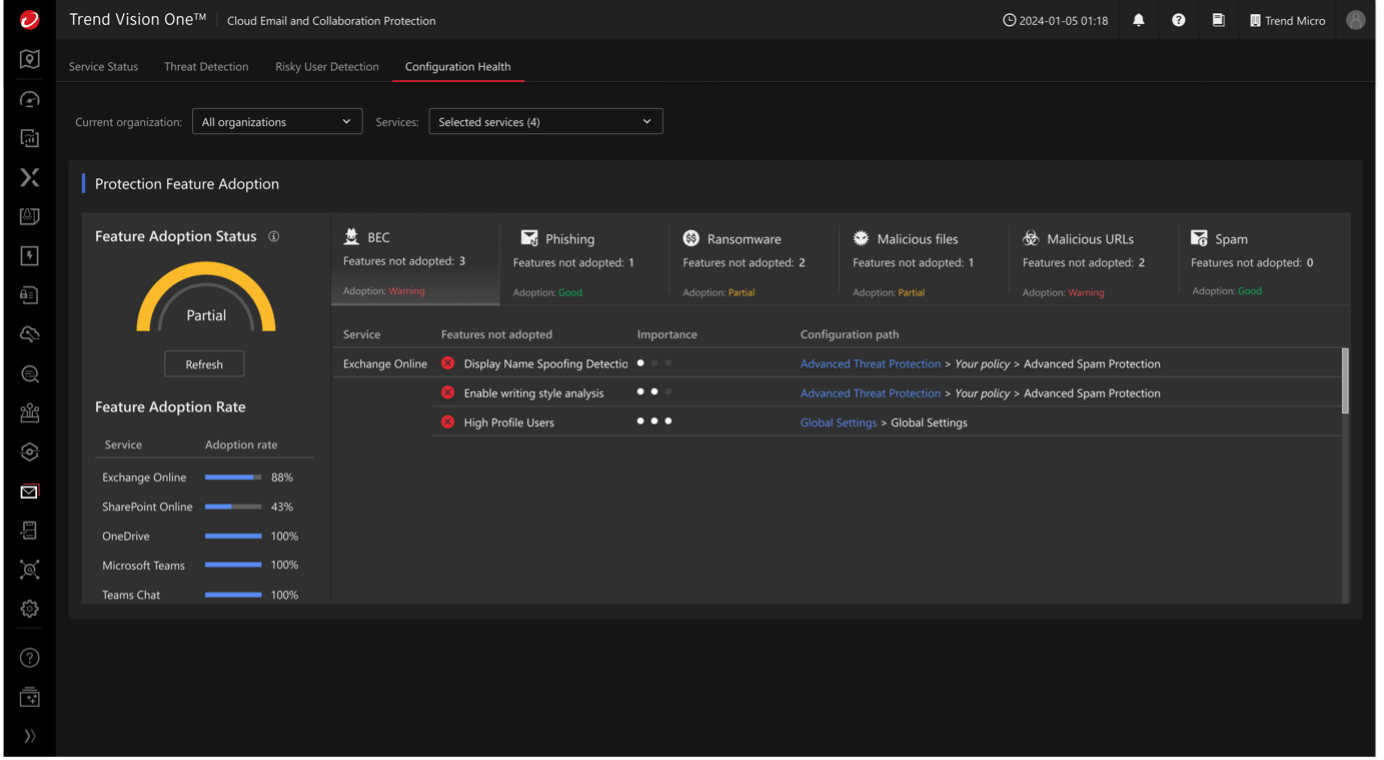Click red X icon for Display Name Spoofing
The image size is (1384, 760).
448,363
